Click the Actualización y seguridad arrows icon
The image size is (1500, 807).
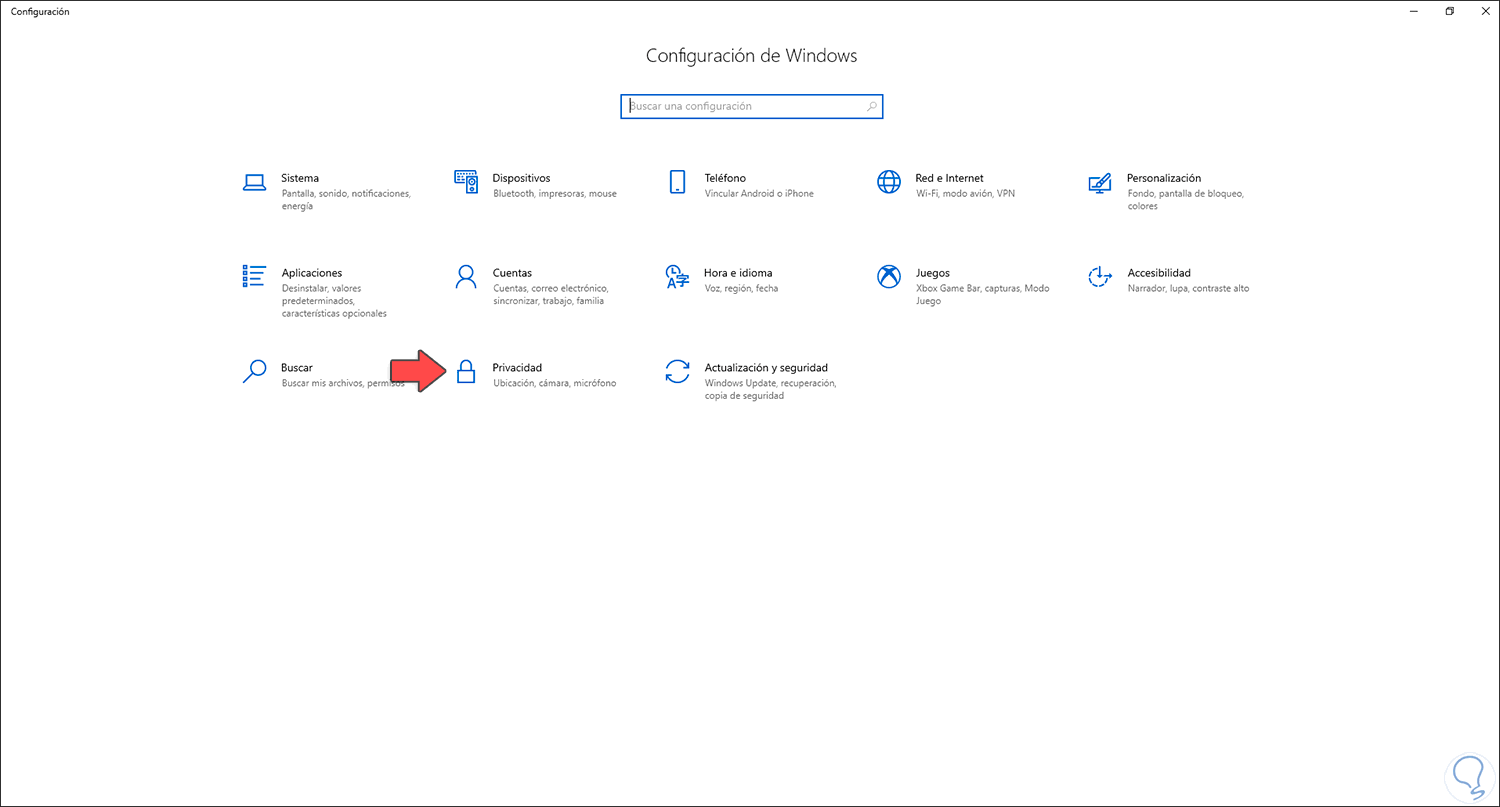click(x=677, y=372)
